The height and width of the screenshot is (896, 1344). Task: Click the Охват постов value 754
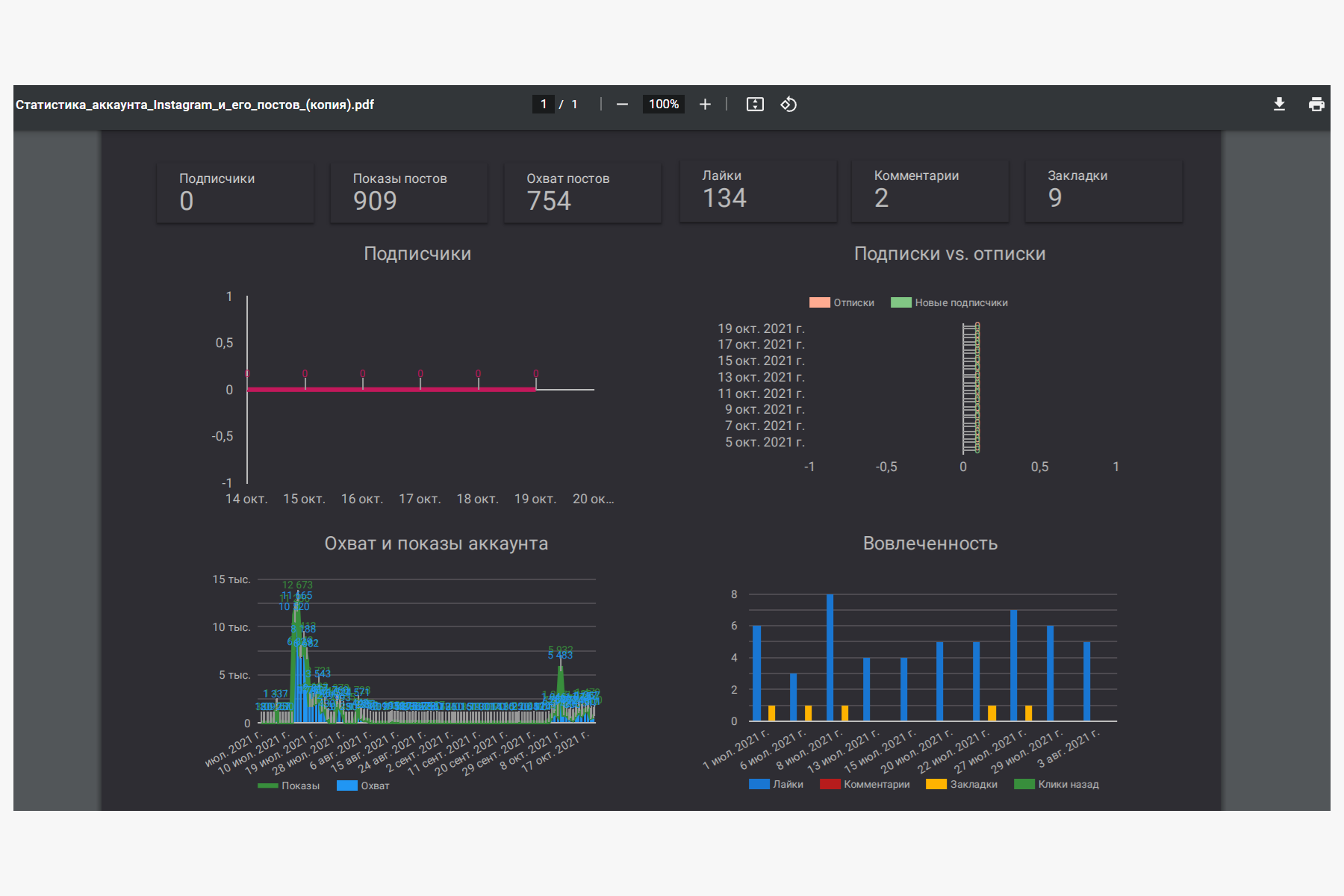[x=549, y=201]
